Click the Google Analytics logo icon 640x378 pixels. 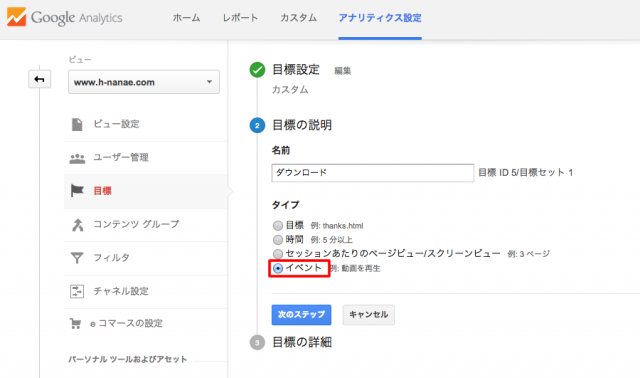coord(16,17)
